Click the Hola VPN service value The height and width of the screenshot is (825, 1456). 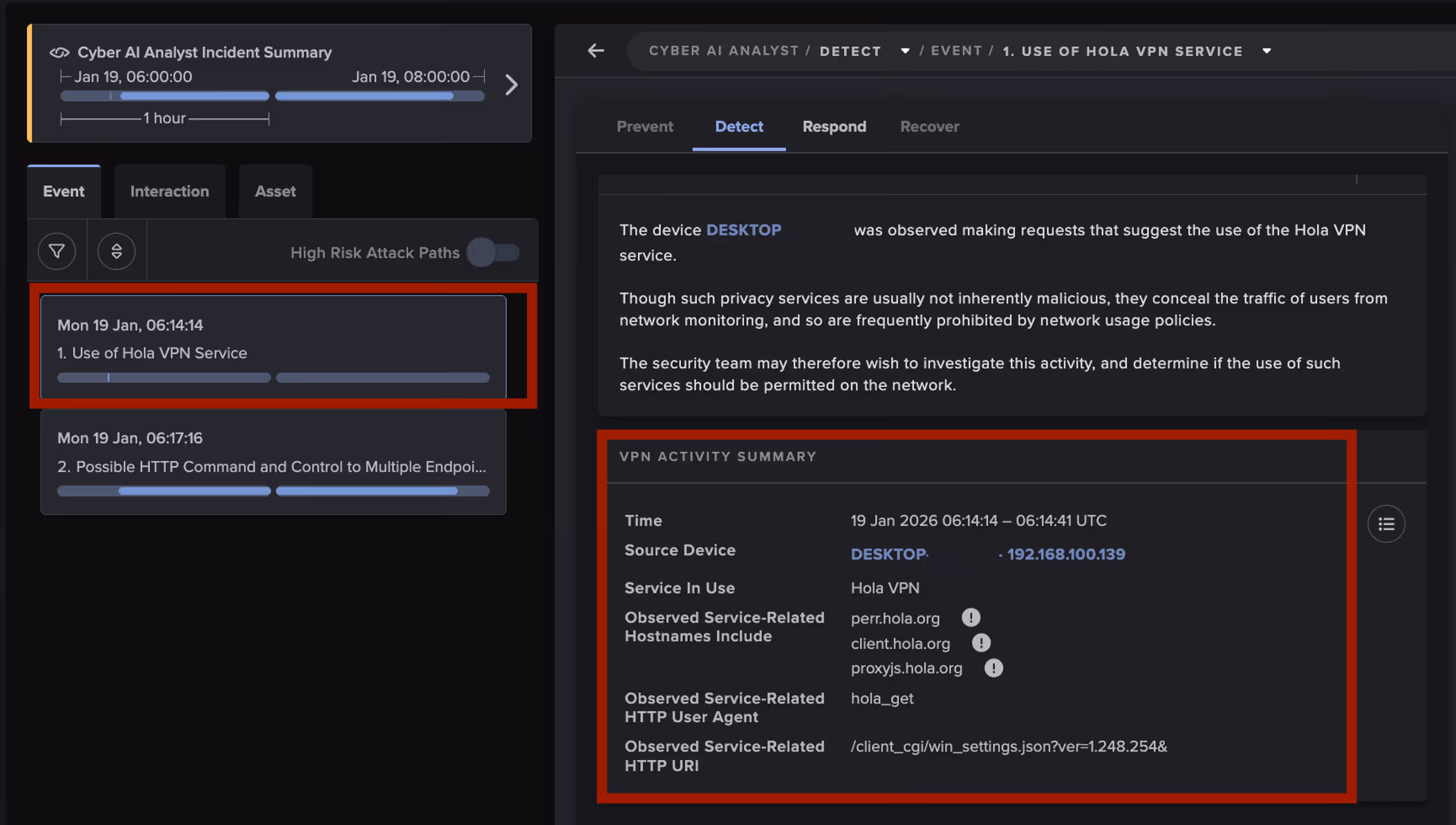885,588
